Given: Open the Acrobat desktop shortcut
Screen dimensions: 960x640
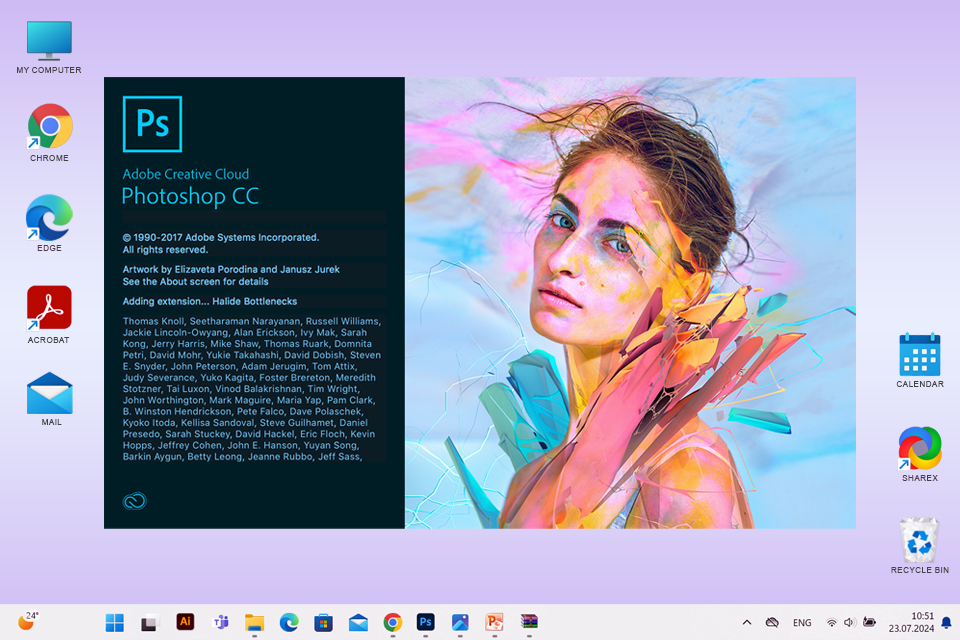Looking at the screenshot, I should tap(49, 314).
